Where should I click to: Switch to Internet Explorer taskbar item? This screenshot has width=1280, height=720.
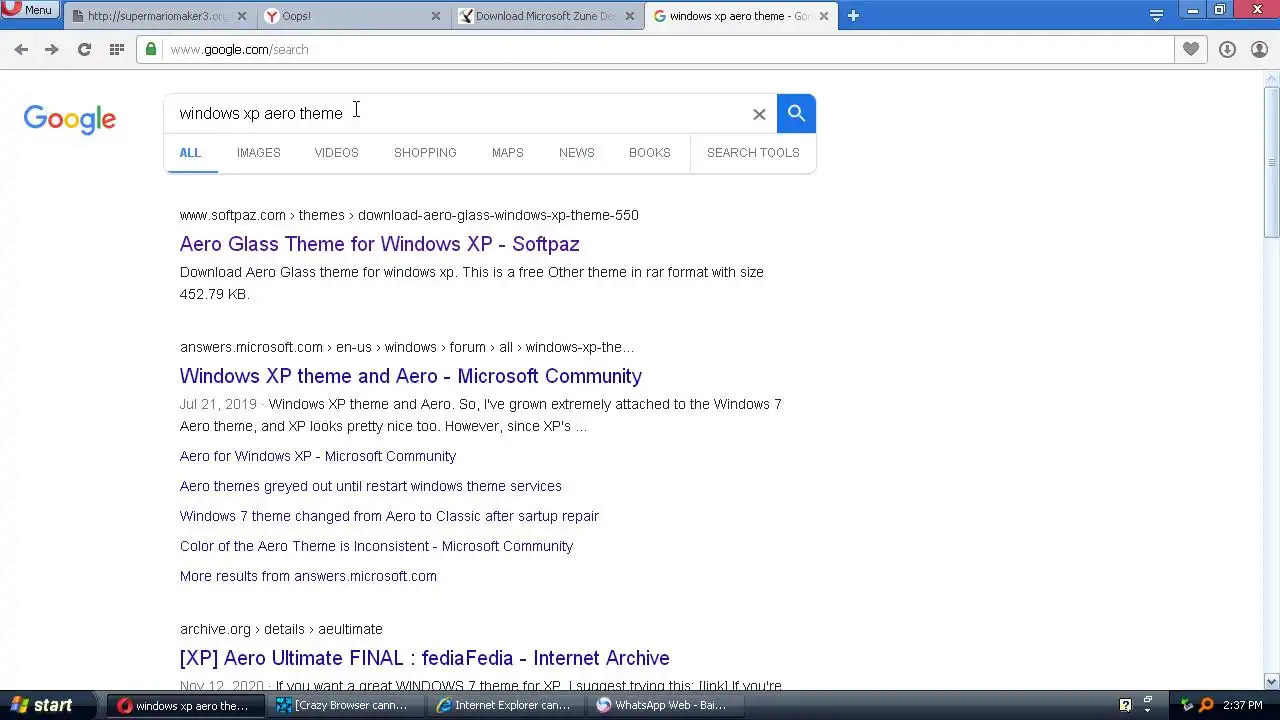coord(505,705)
